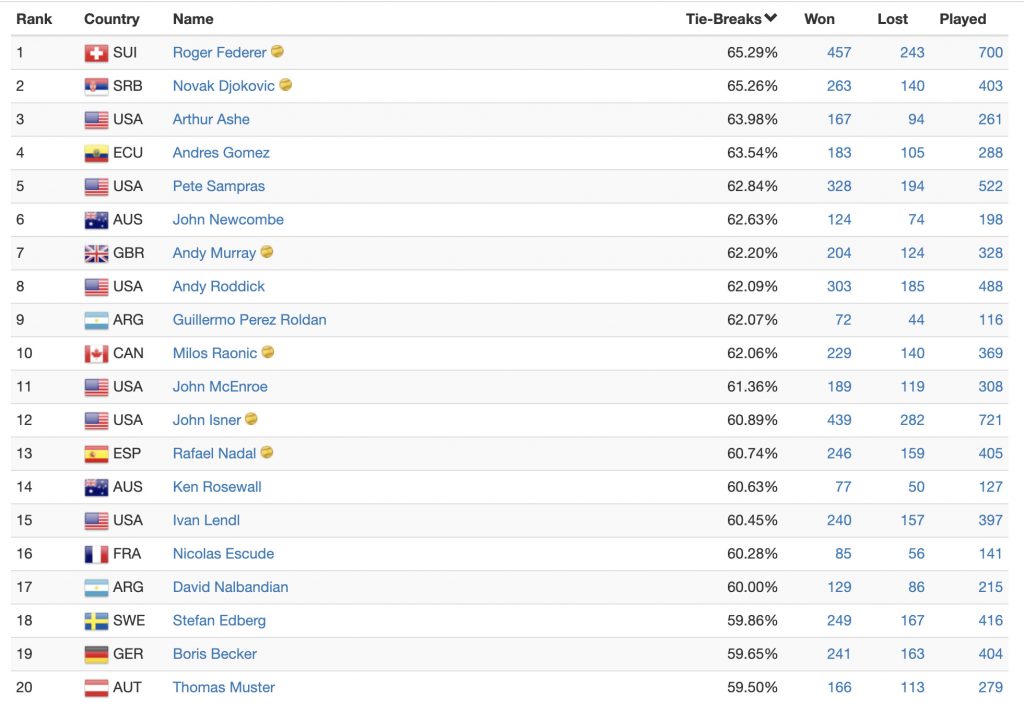
Task: Open Pete Sampras player profile link
Action: pos(219,186)
